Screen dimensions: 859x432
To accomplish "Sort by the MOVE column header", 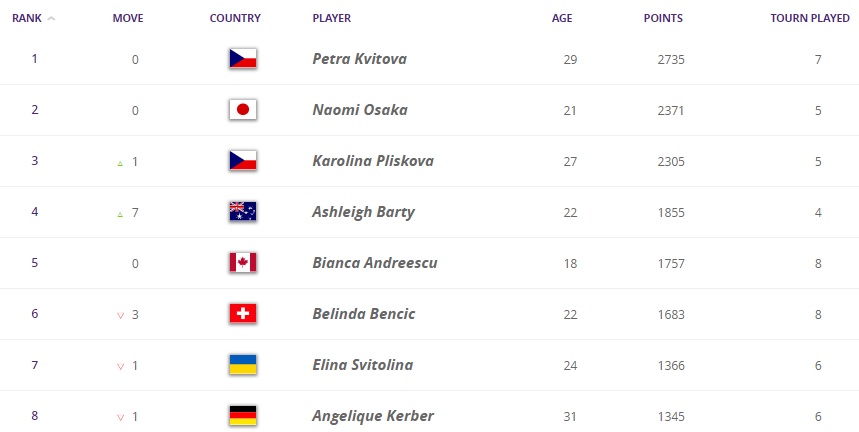I will point(128,18).
